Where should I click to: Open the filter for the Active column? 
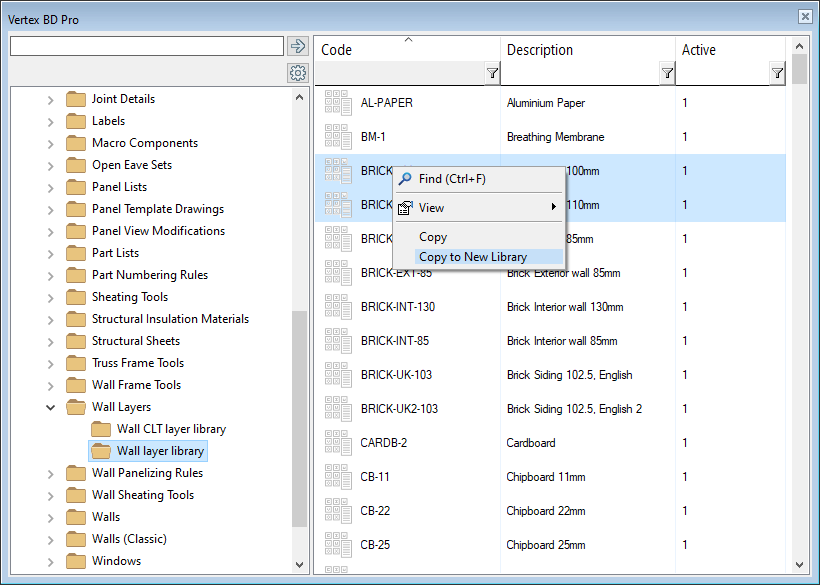point(776,72)
